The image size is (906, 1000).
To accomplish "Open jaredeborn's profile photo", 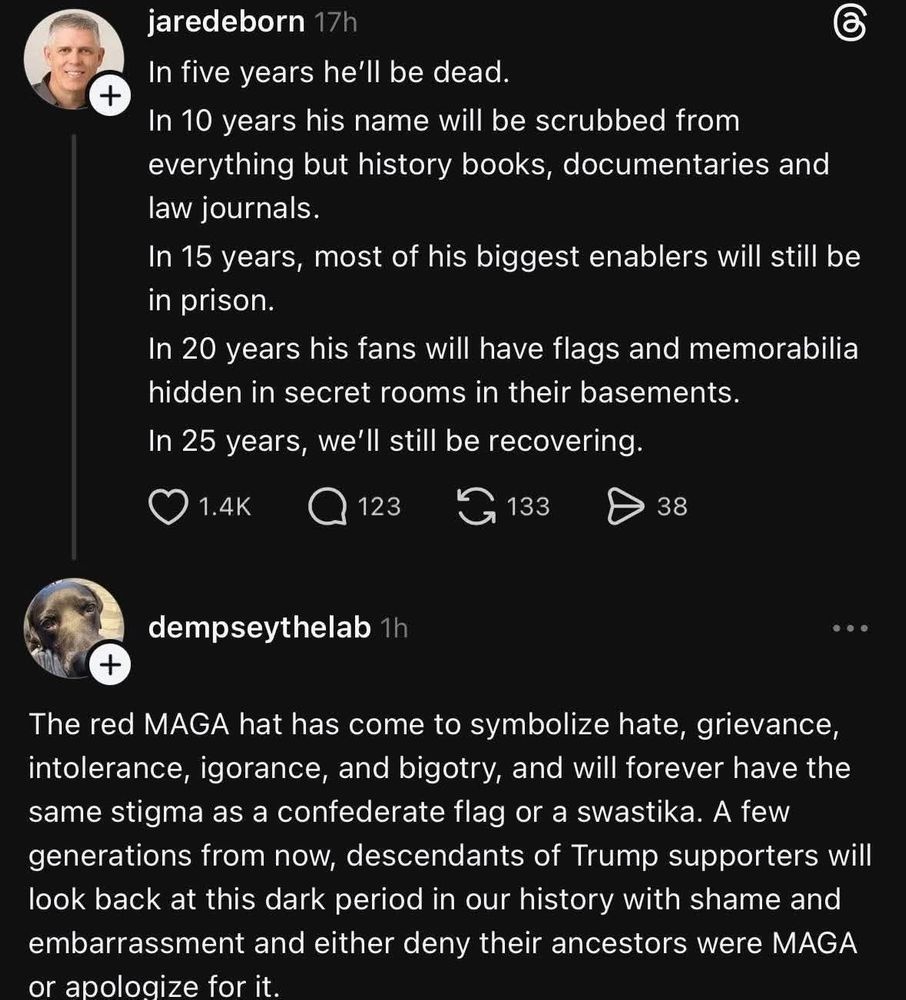I will point(74,59).
